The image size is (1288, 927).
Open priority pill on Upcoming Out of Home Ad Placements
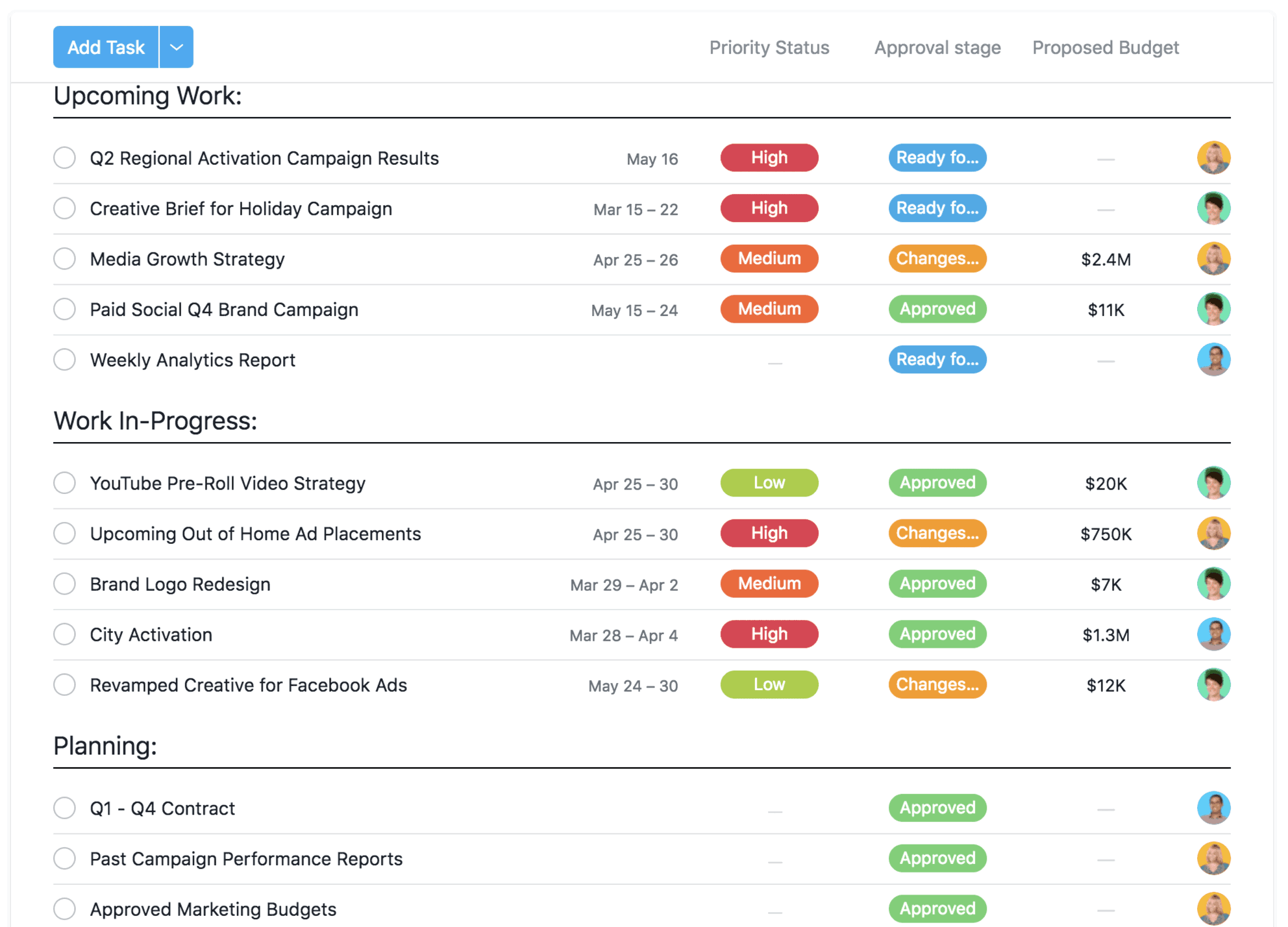pyautogui.click(x=769, y=533)
